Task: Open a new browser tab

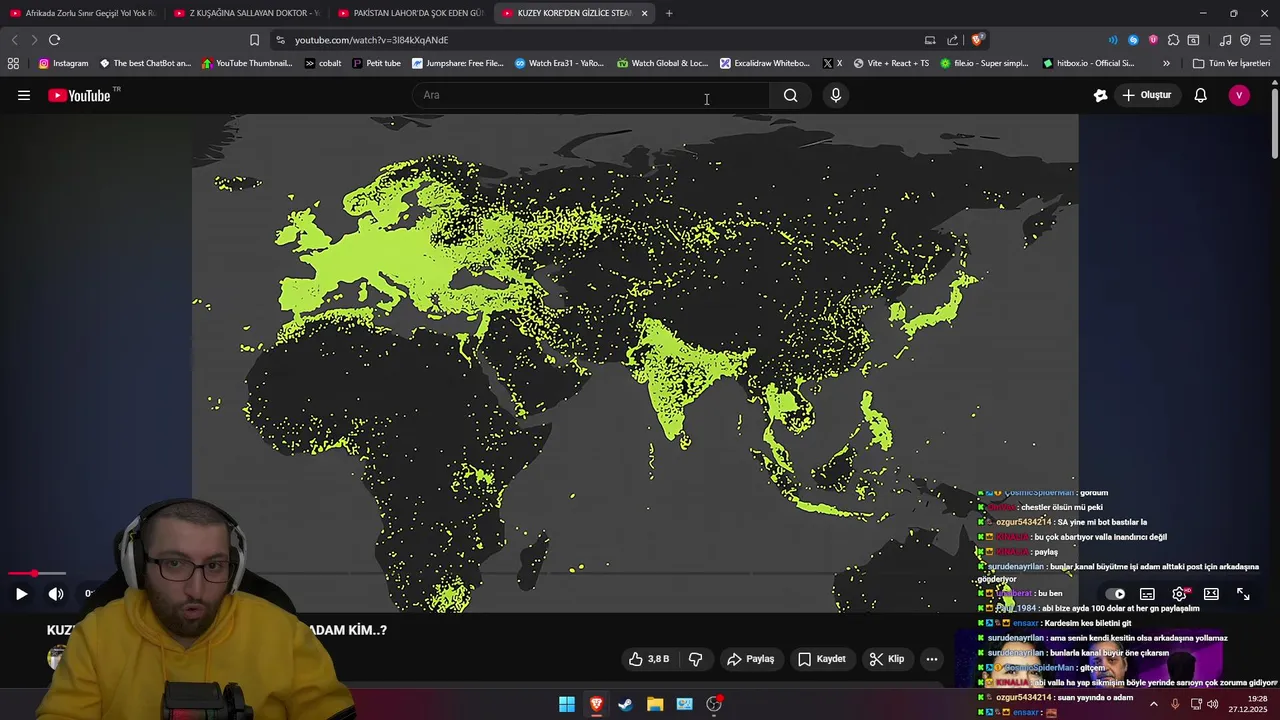Action: pos(669,13)
